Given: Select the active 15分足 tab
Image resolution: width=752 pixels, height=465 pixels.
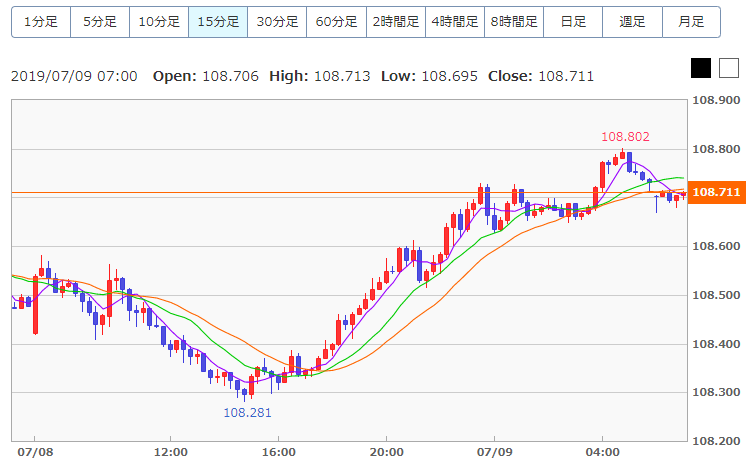Looking at the screenshot, I should [x=218, y=22].
